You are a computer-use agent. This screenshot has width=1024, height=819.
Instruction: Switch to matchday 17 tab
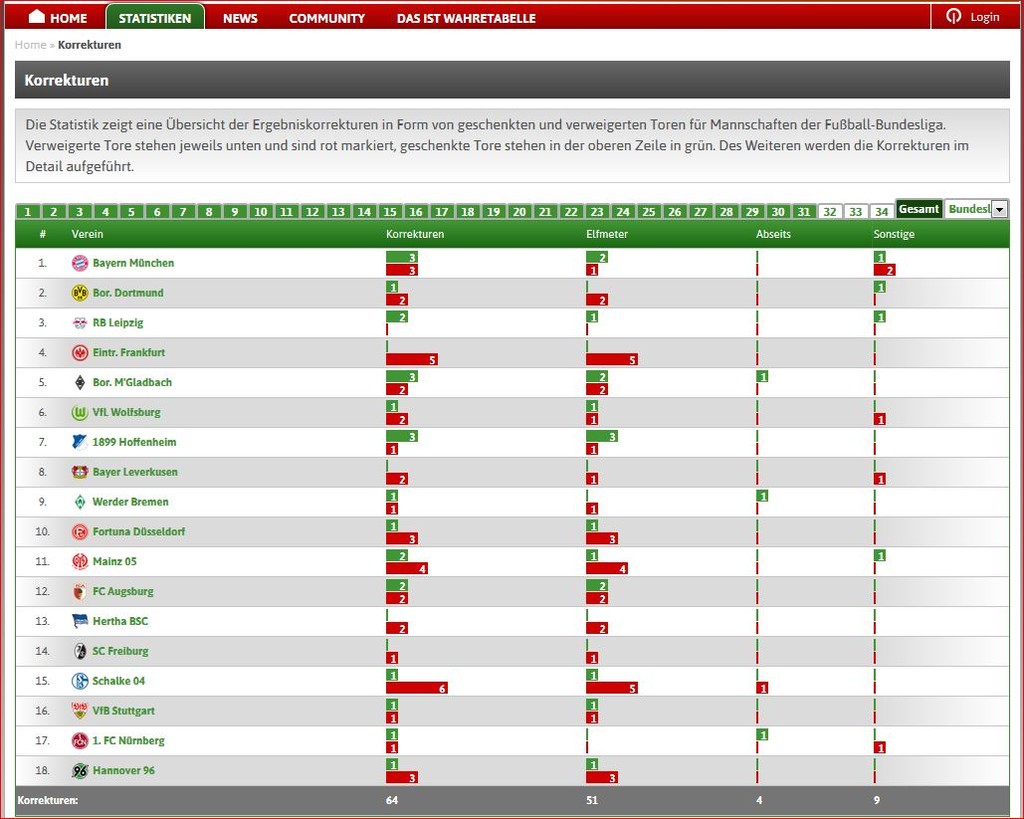click(442, 212)
